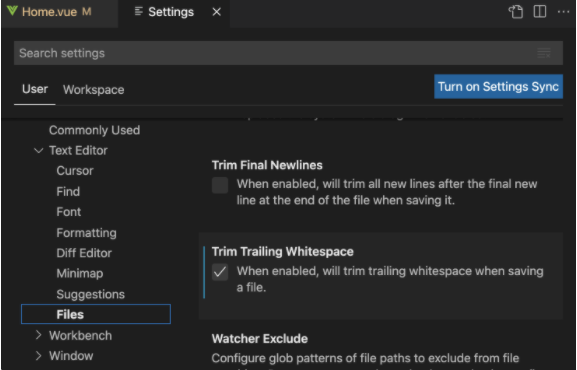Click the Text Editor label in tree
Viewport: 577px width, 370px height.
pos(78,151)
